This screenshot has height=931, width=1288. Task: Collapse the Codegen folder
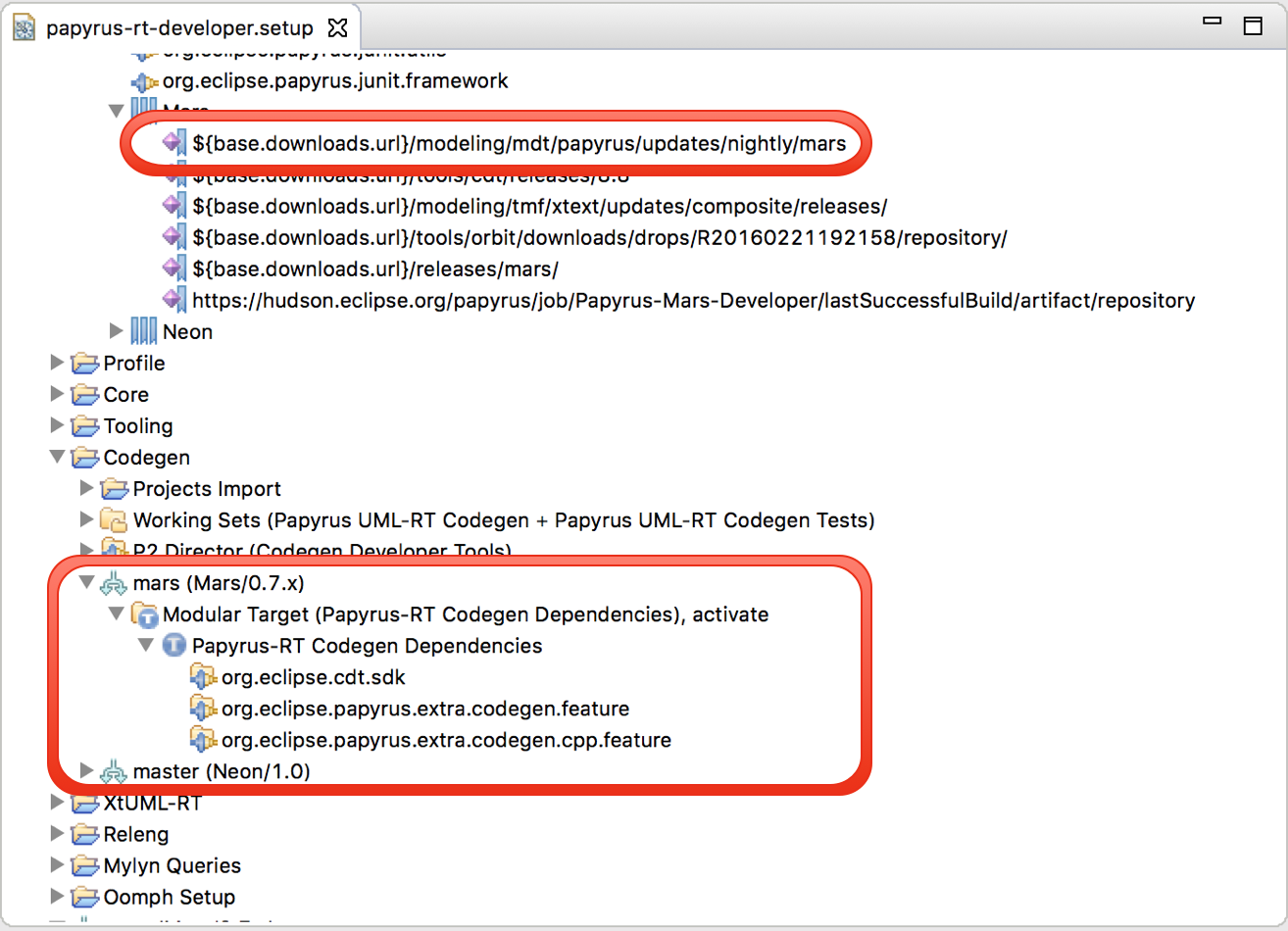point(58,458)
